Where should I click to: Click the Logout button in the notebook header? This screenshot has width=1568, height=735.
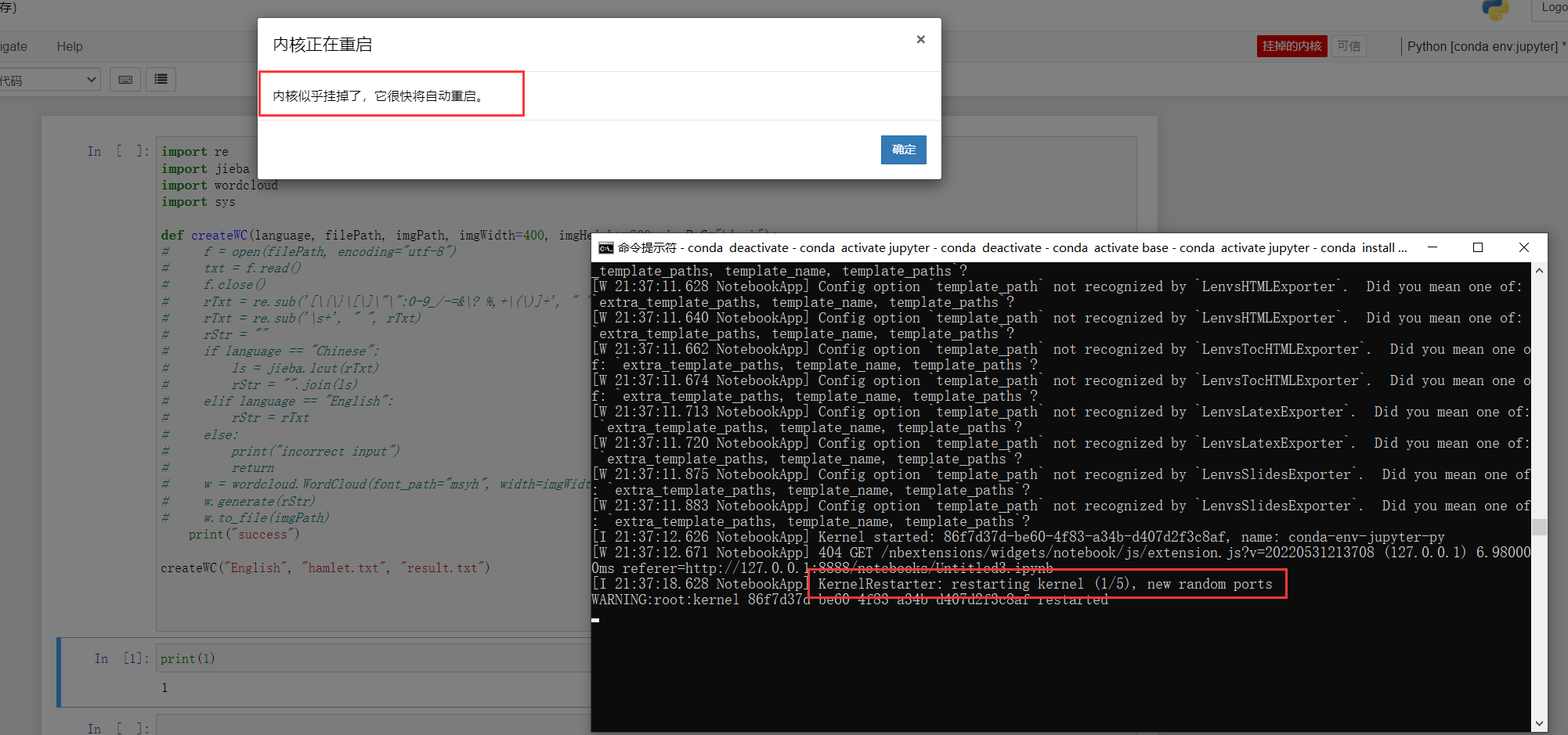[1551, 8]
